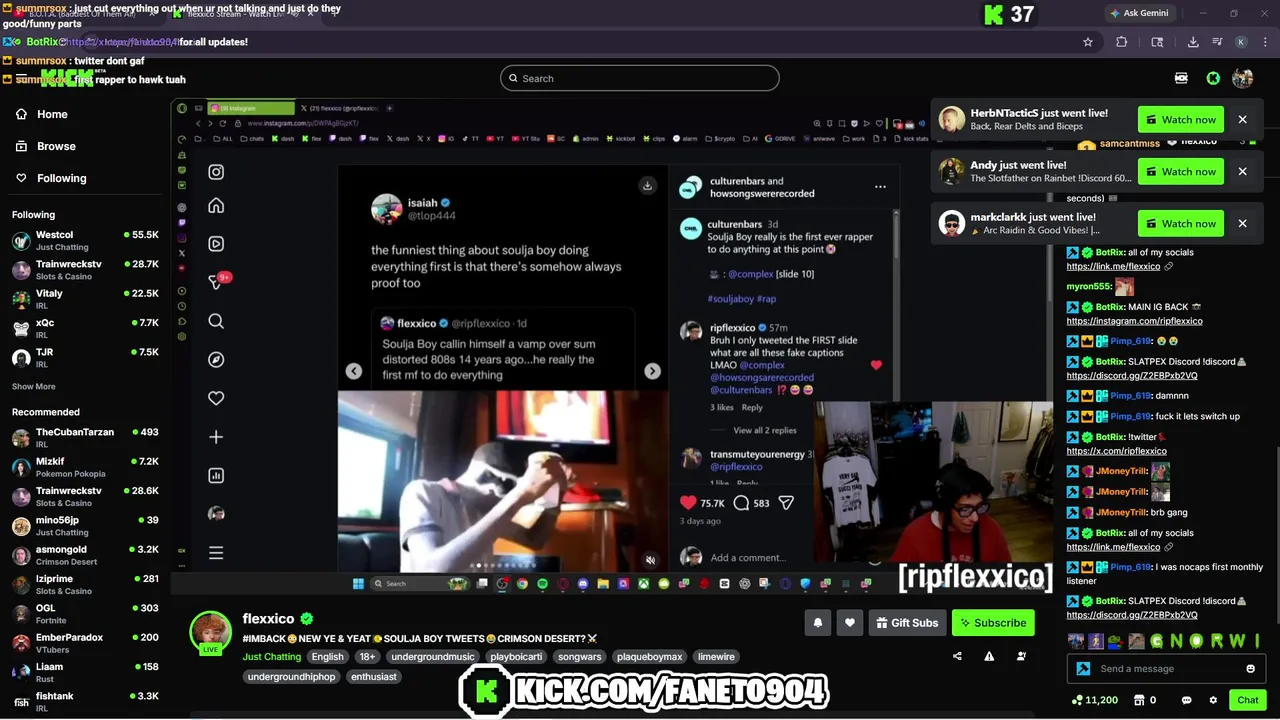Click Ask Gemini in browser
Image resolution: width=1280 pixels, height=720 pixels.
[1138, 13]
